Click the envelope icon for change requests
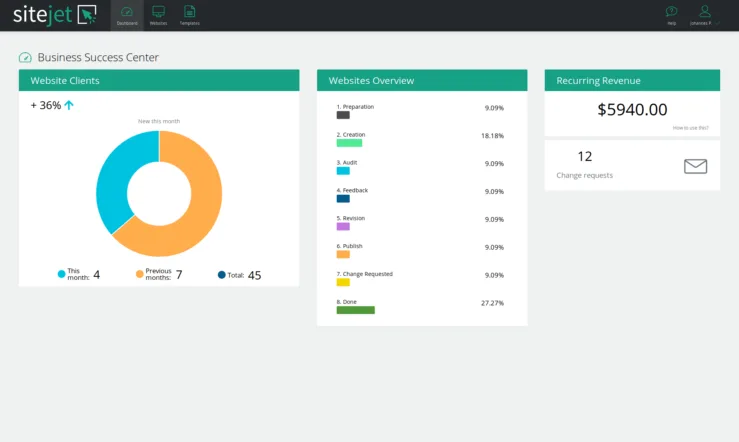This screenshot has height=442, width=739. 695,166
